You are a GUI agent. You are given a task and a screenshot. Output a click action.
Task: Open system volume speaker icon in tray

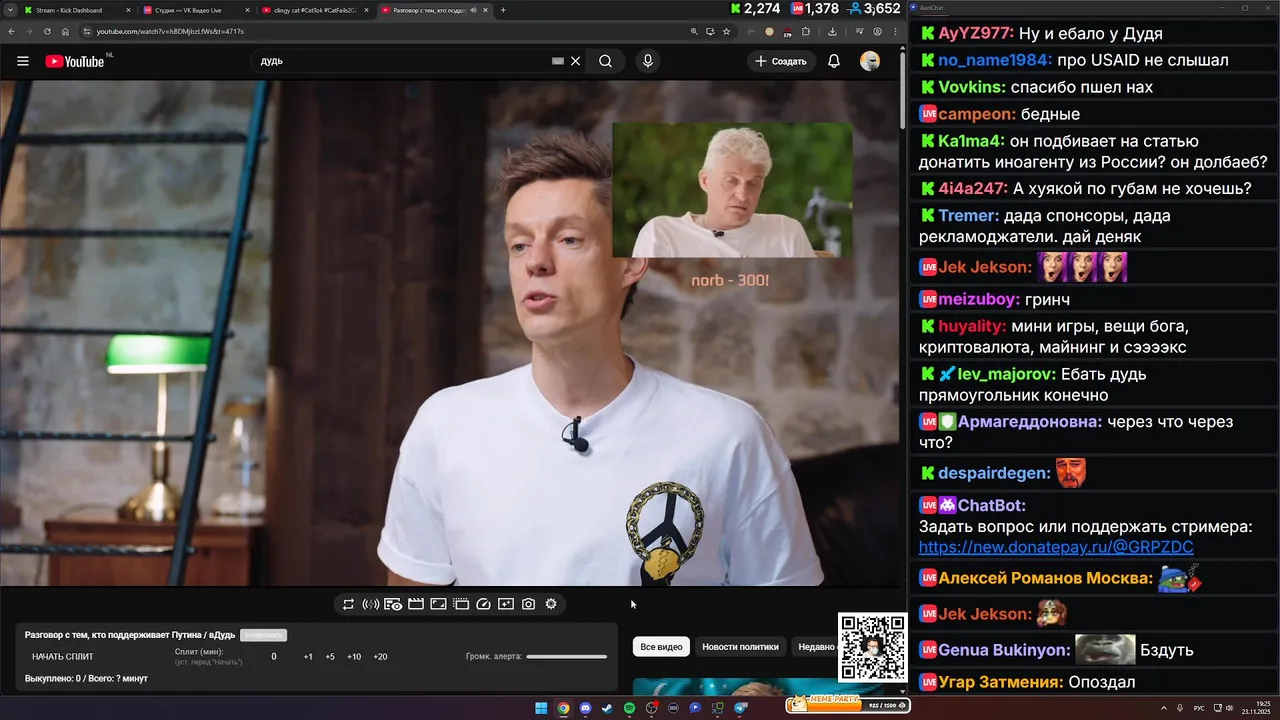point(1229,708)
